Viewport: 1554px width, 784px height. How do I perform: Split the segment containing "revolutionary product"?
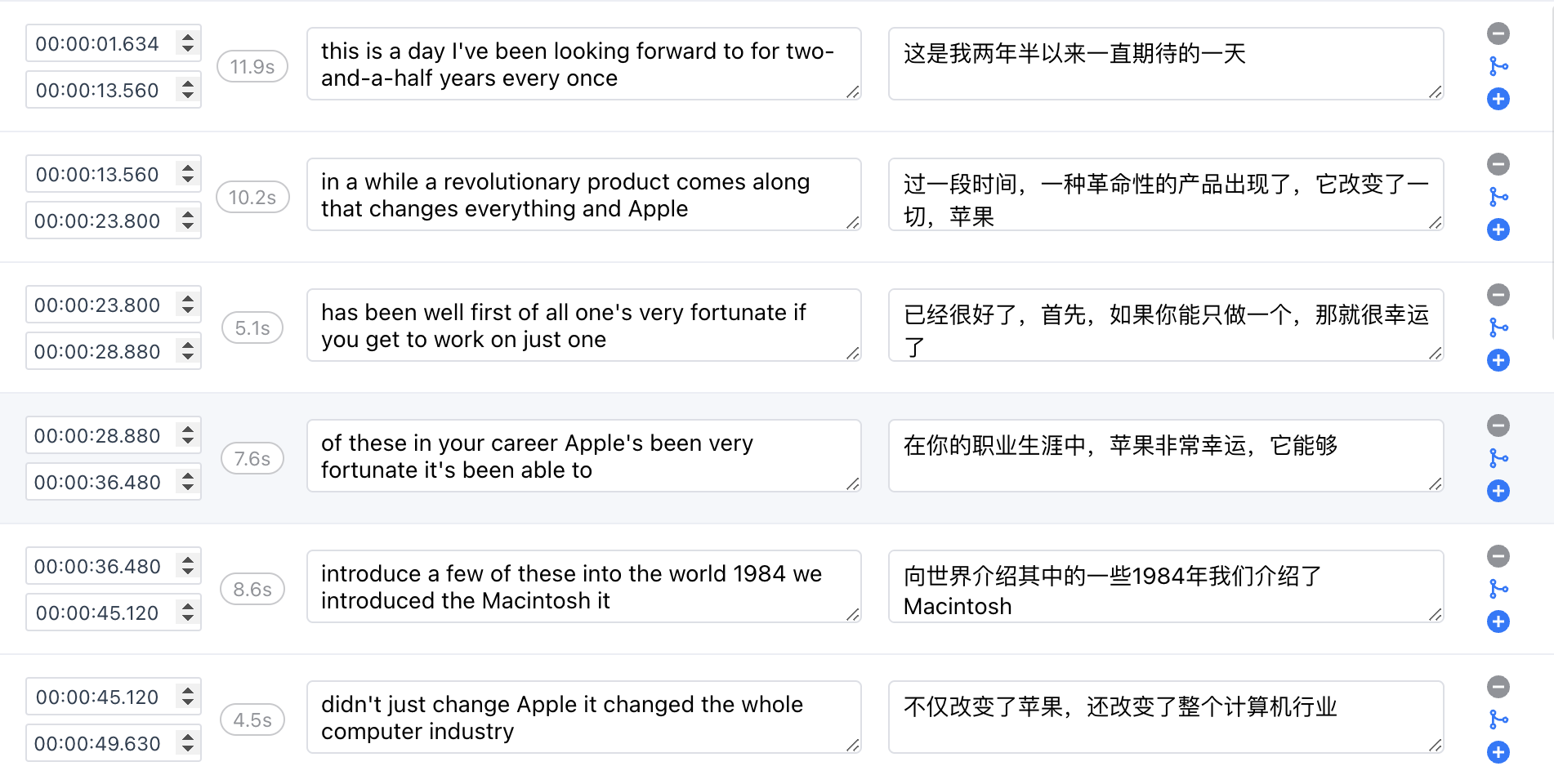pos(1498,196)
